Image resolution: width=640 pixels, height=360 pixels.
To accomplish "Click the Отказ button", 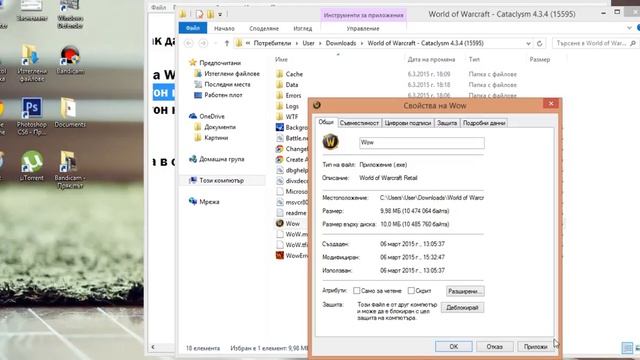I will [494, 347].
